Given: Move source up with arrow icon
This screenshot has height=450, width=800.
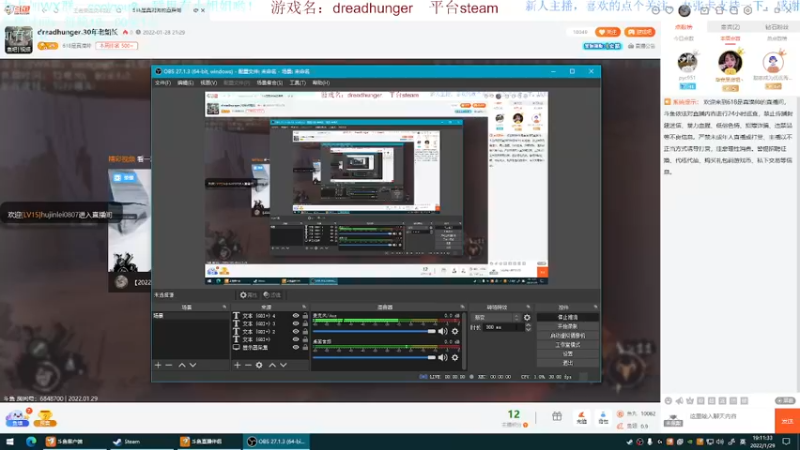Looking at the screenshot, I should tap(272, 365).
